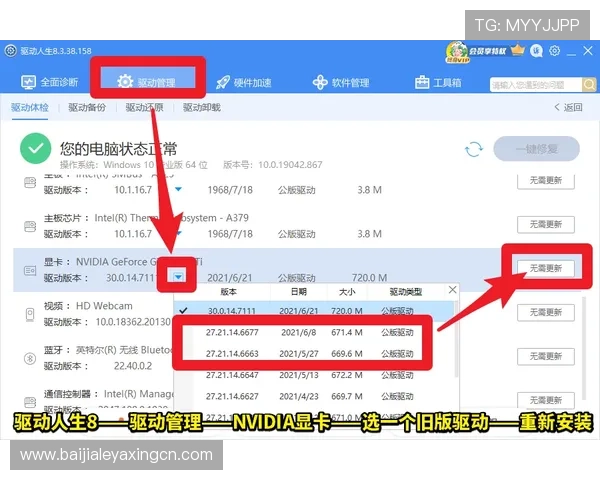Select driver version 27.21.14.6663 in list
The image size is (600, 480).
(314, 354)
